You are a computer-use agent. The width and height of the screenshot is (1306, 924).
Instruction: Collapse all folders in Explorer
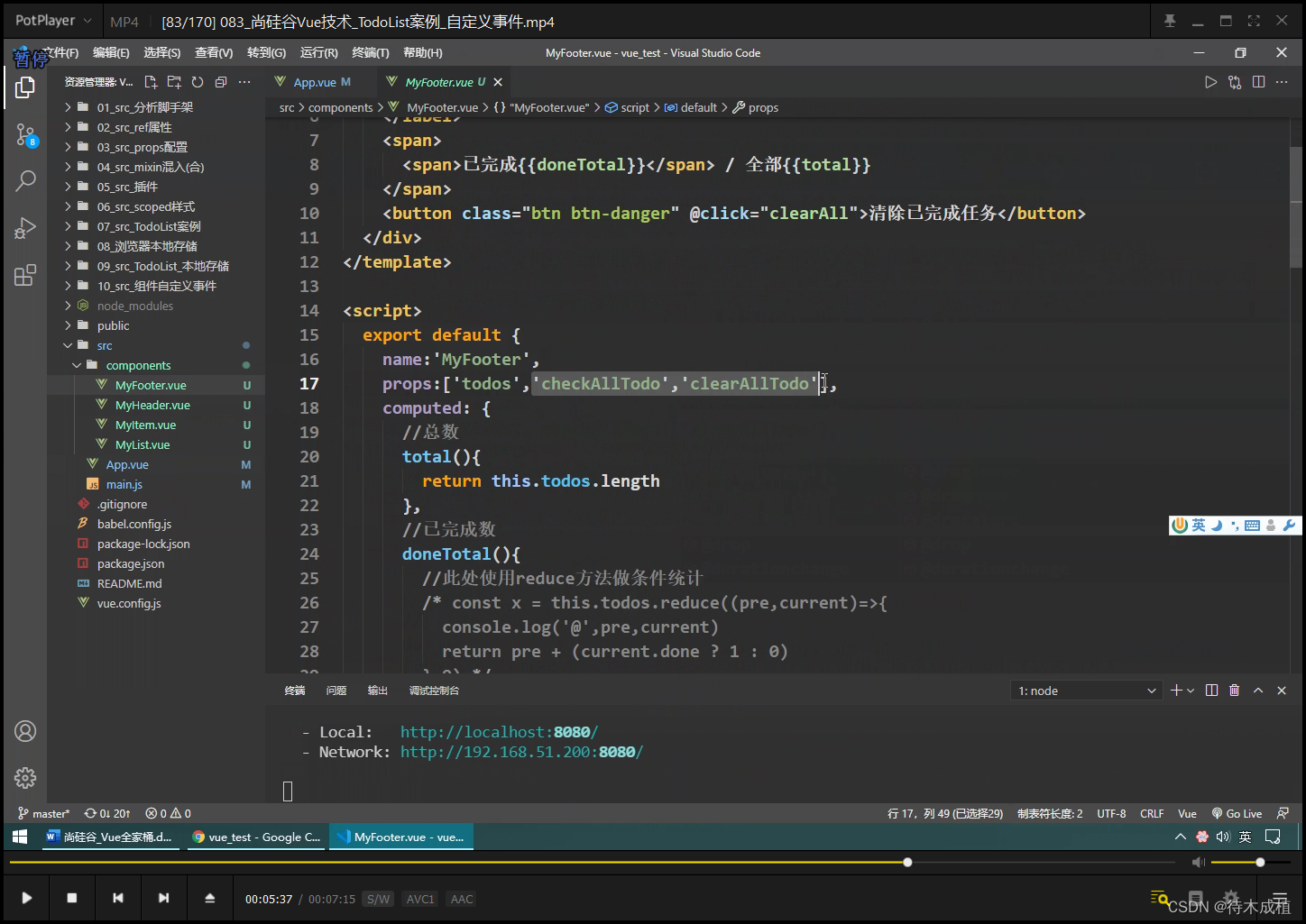coord(221,82)
